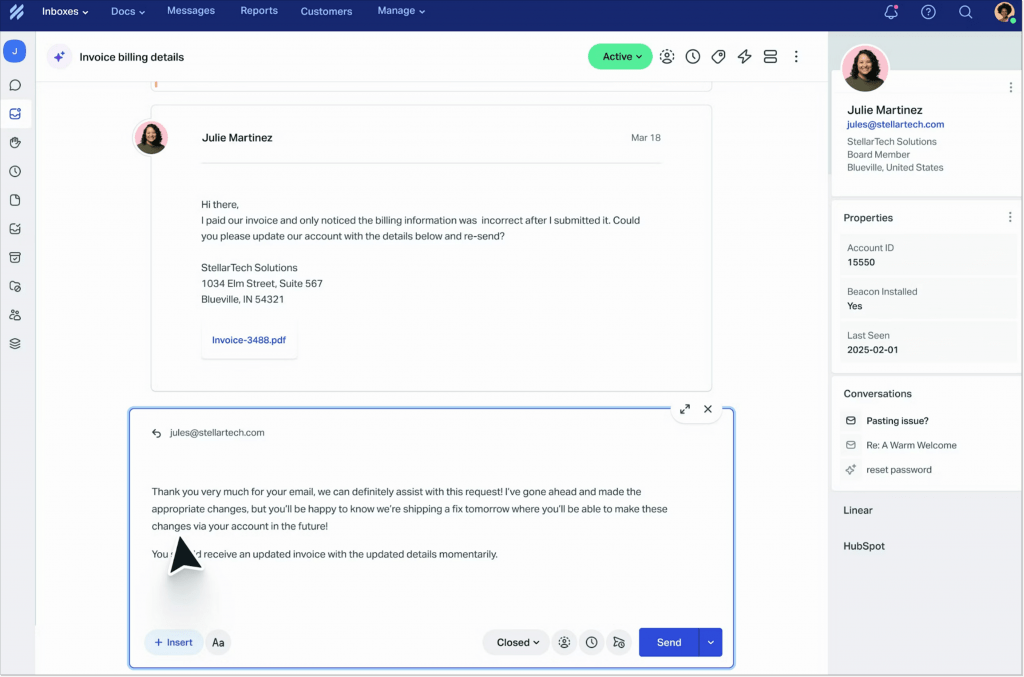Image resolution: width=1024 pixels, height=677 pixels.
Task: Open the Re: A Warm Welcome conversation
Action: [x=910, y=445]
